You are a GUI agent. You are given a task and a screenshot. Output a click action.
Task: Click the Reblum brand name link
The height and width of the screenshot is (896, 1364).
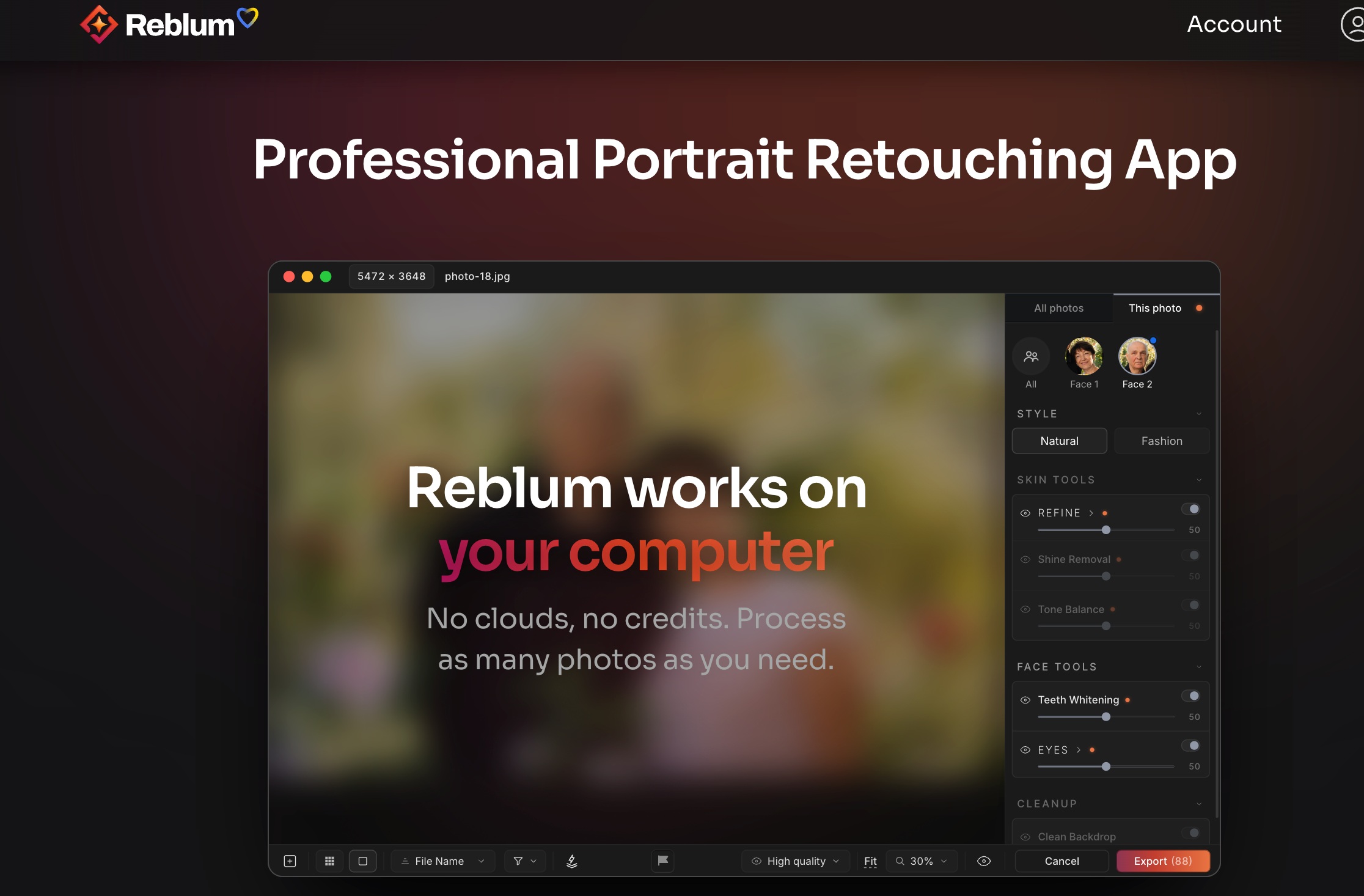click(x=180, y=25)
